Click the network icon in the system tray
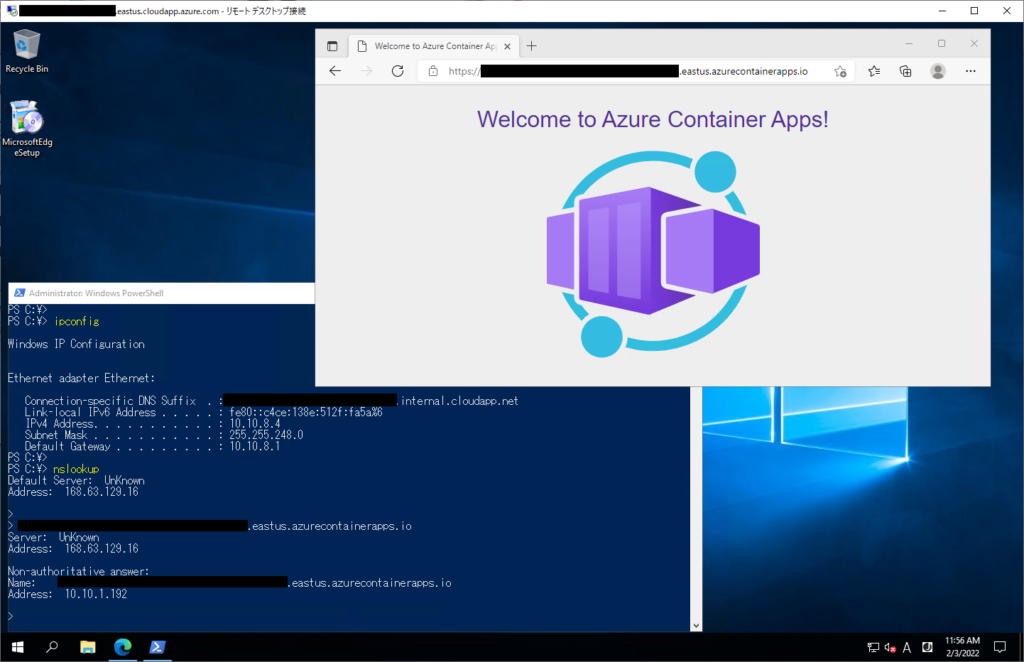 873,647
